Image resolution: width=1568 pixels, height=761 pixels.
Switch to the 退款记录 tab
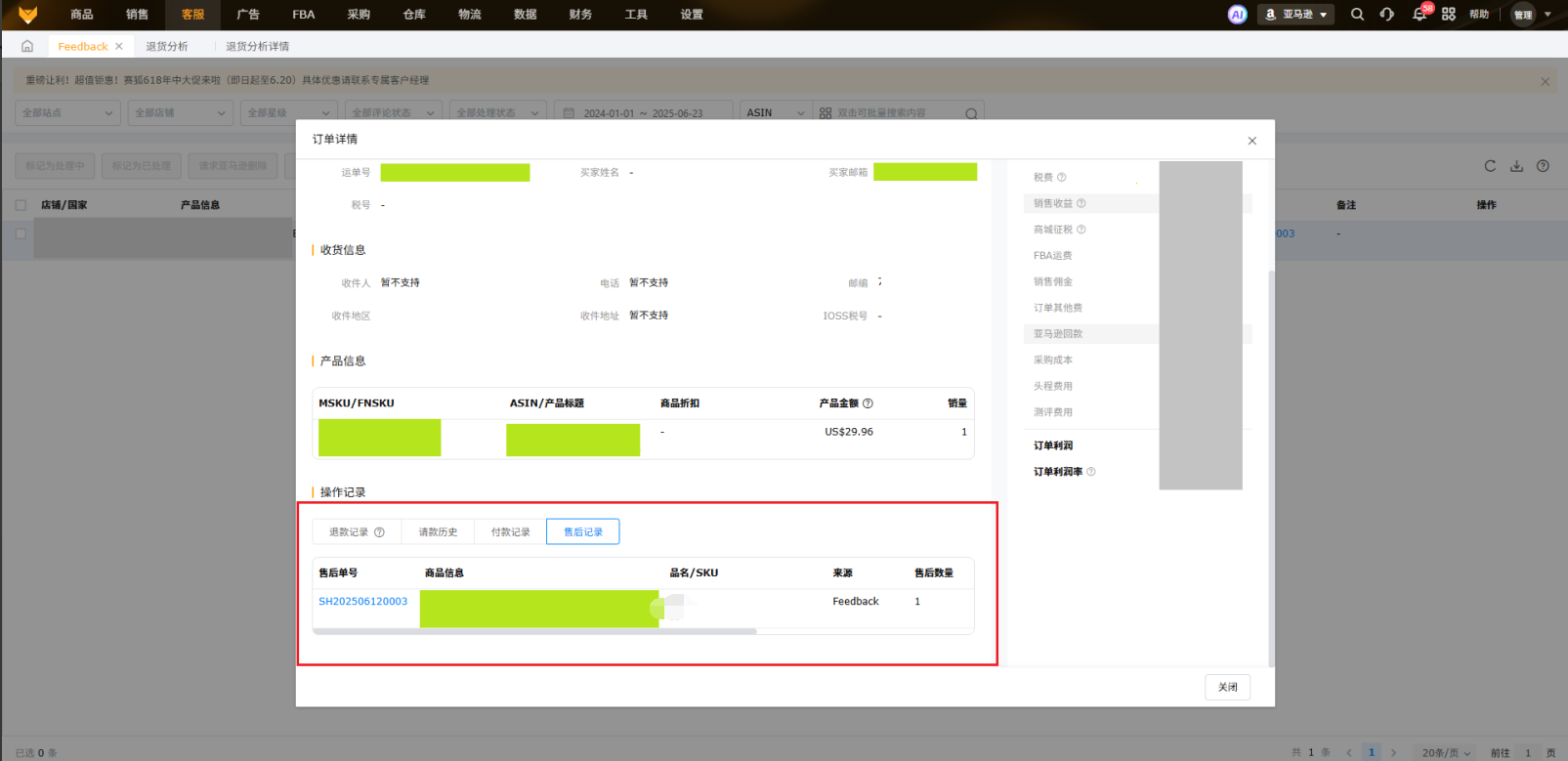[357, 532]
